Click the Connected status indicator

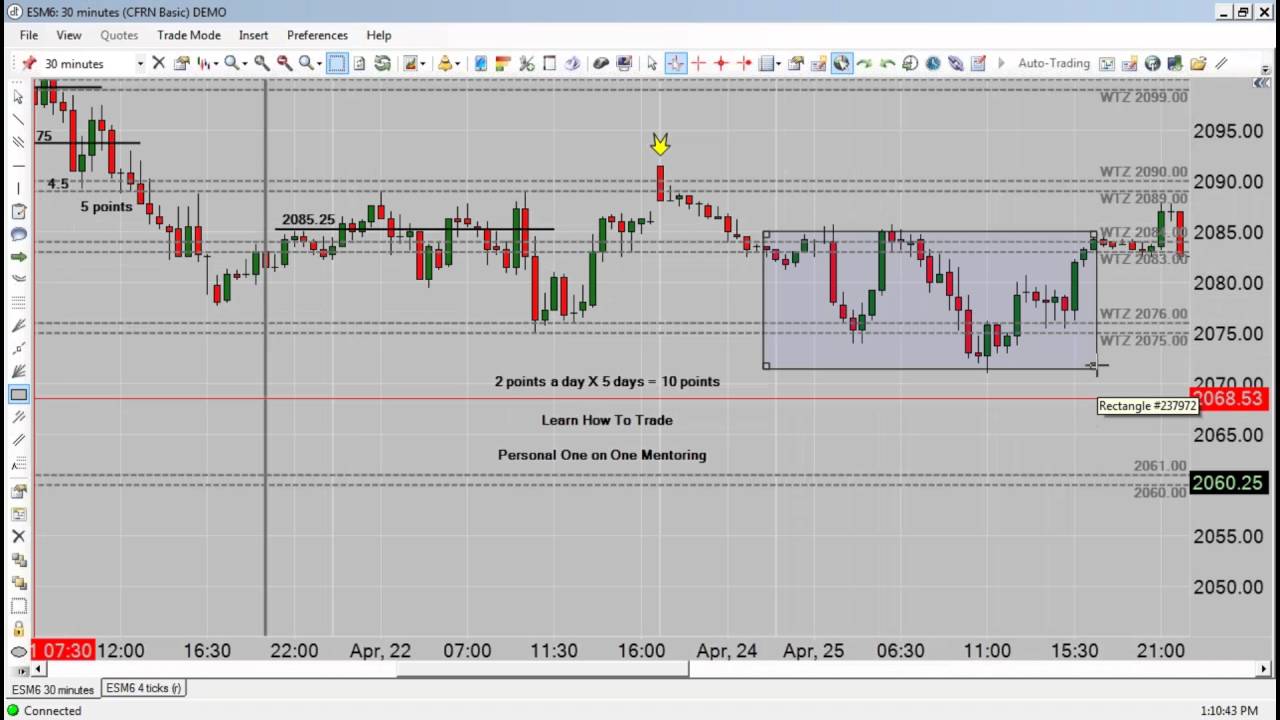[x=44, y=711]
